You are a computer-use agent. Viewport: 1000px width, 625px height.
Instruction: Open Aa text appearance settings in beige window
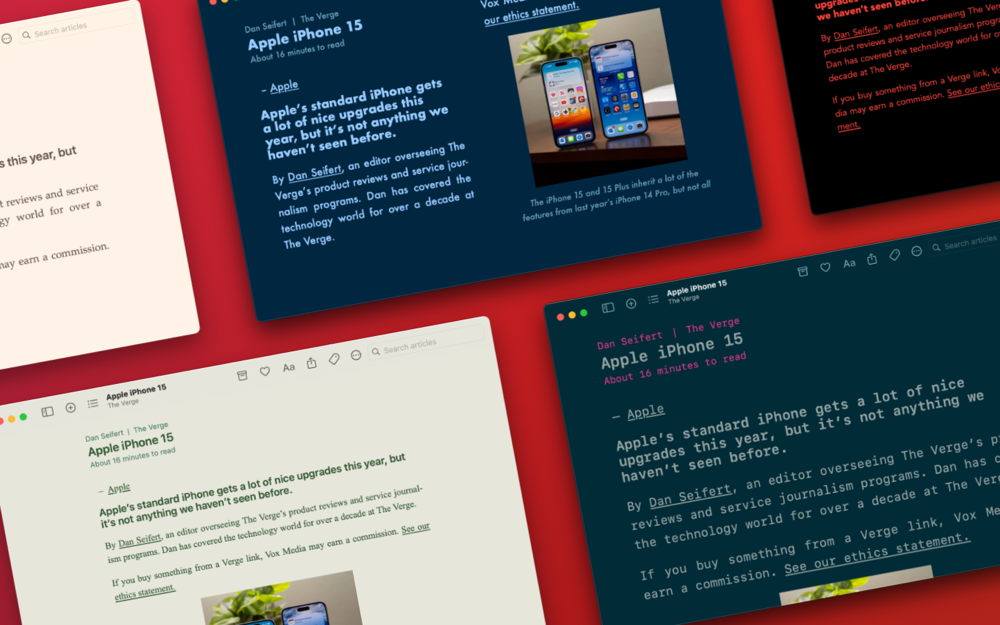coord(288,367)
